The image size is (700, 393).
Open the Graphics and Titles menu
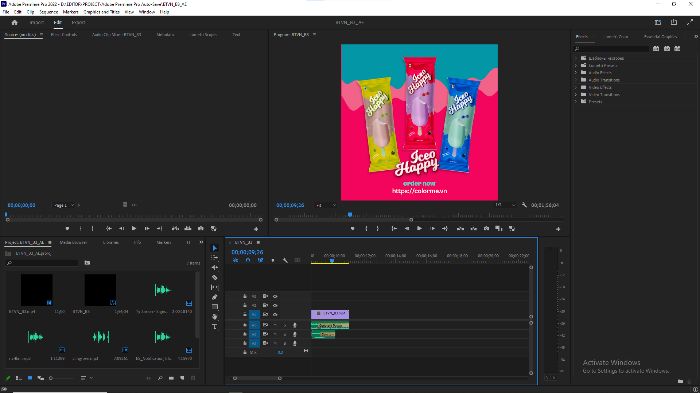click(102, 12)
